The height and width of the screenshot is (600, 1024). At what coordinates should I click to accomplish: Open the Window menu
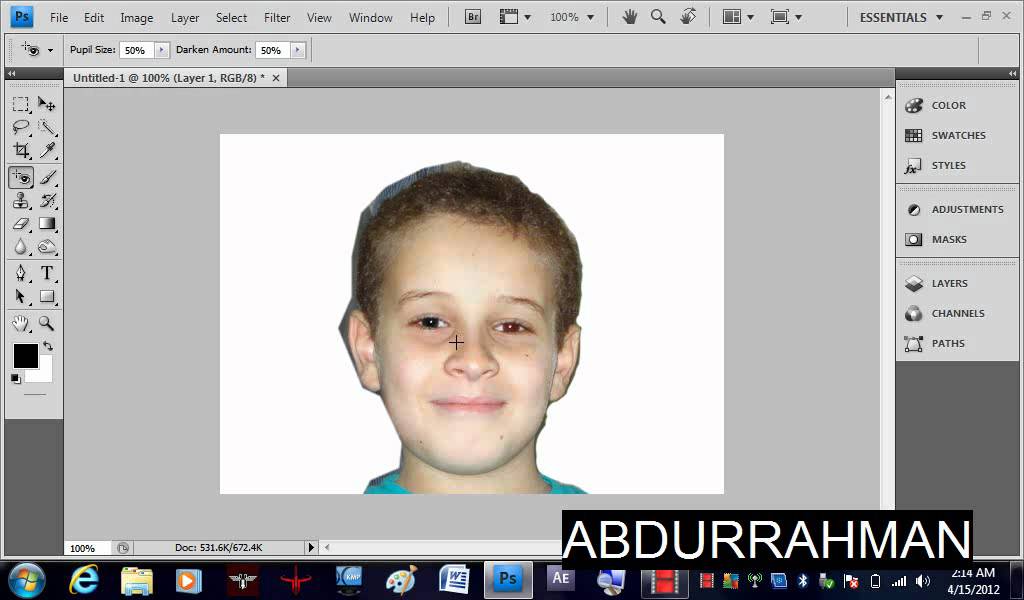370,18
